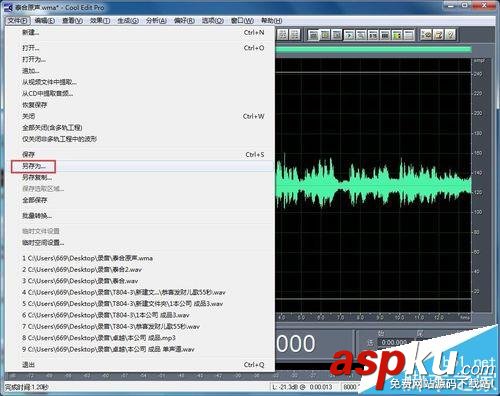Click the selection begin time field 0:00.000
This screenshot has height=396, width=500.
(x=394, y=342)
